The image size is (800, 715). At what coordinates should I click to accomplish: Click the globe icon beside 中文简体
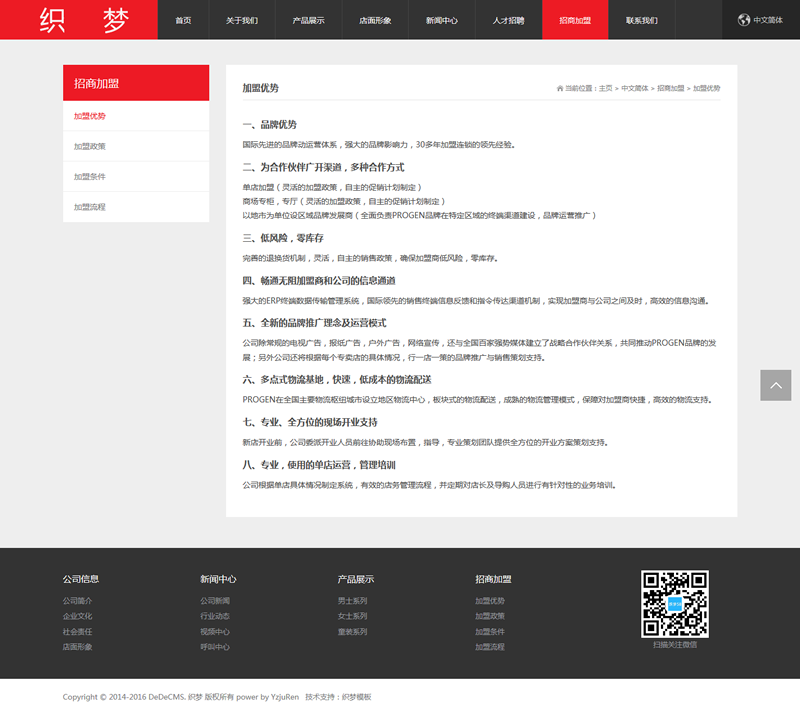point(743,20)
